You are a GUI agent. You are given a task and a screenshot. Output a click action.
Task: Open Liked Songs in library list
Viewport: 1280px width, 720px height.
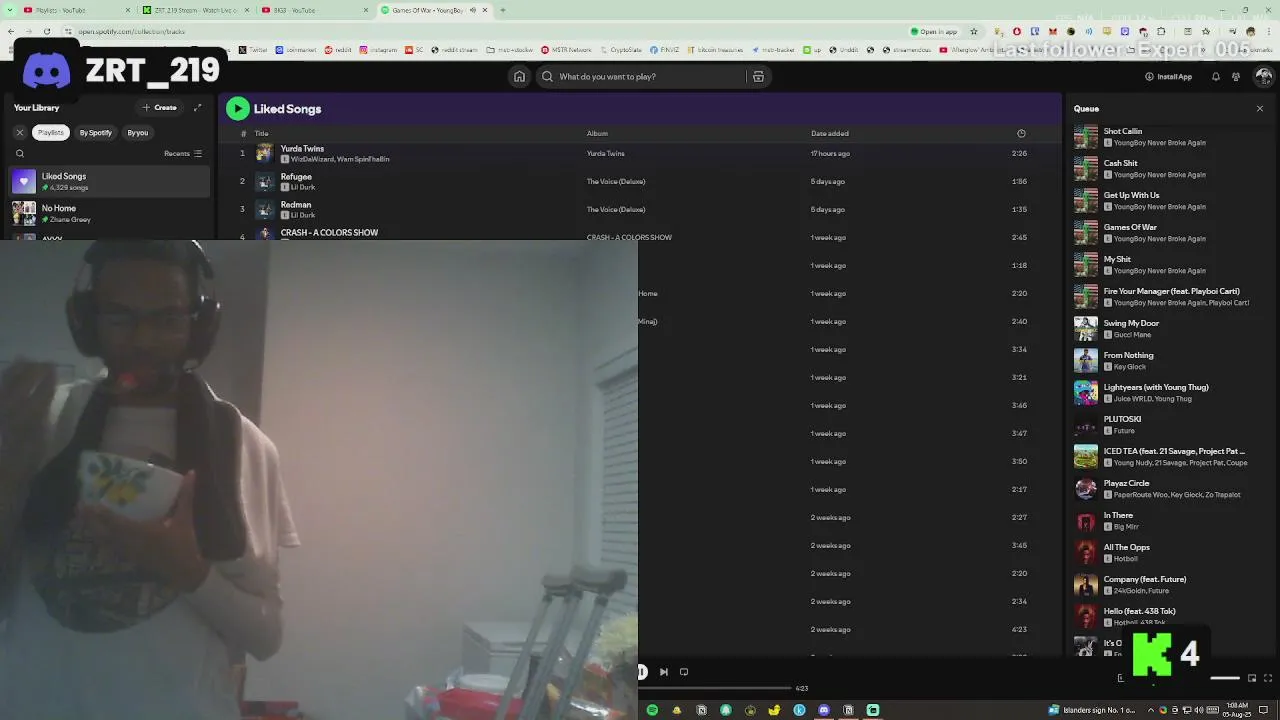click(x=110, y=181)
